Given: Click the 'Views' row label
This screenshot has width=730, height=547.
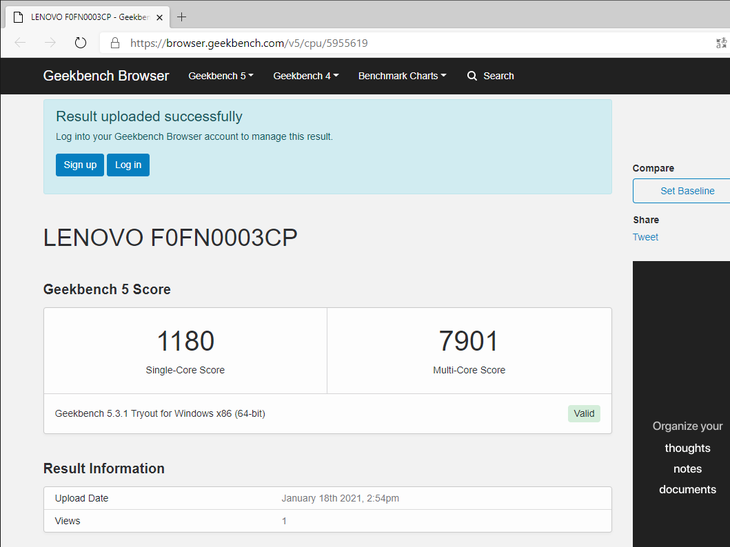Looking at the screenshot, I should (68, 521).
